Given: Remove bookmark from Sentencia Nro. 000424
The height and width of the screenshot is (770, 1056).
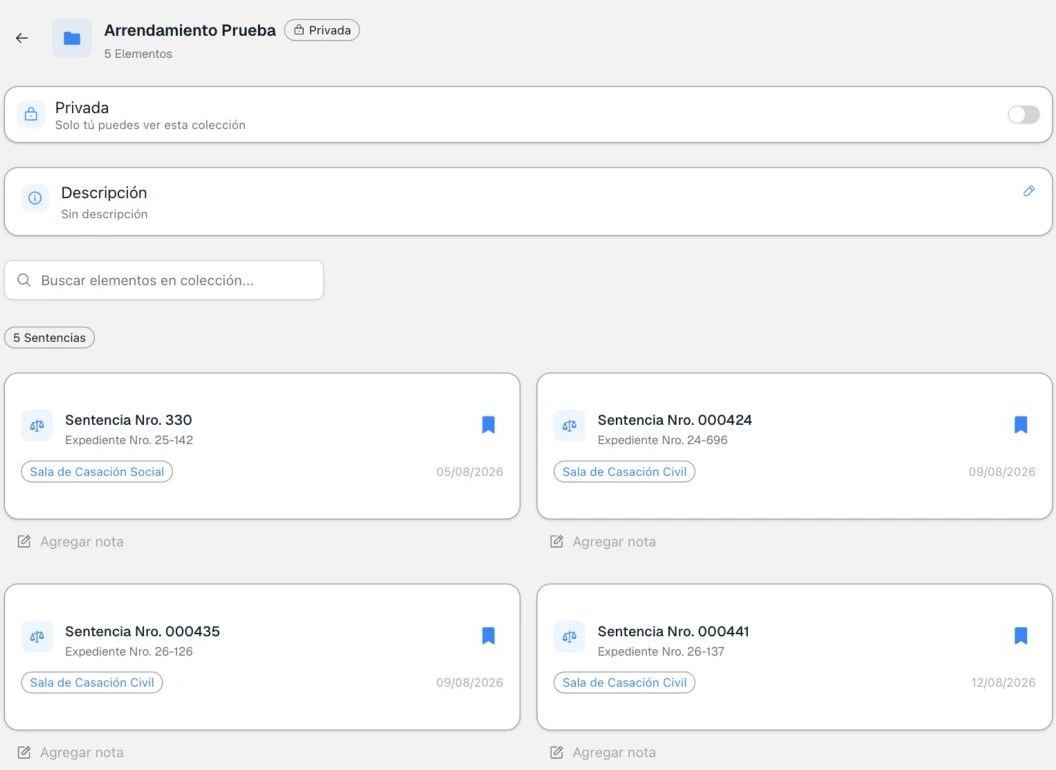Looking at the screenshot, I should coord(1021,424).
